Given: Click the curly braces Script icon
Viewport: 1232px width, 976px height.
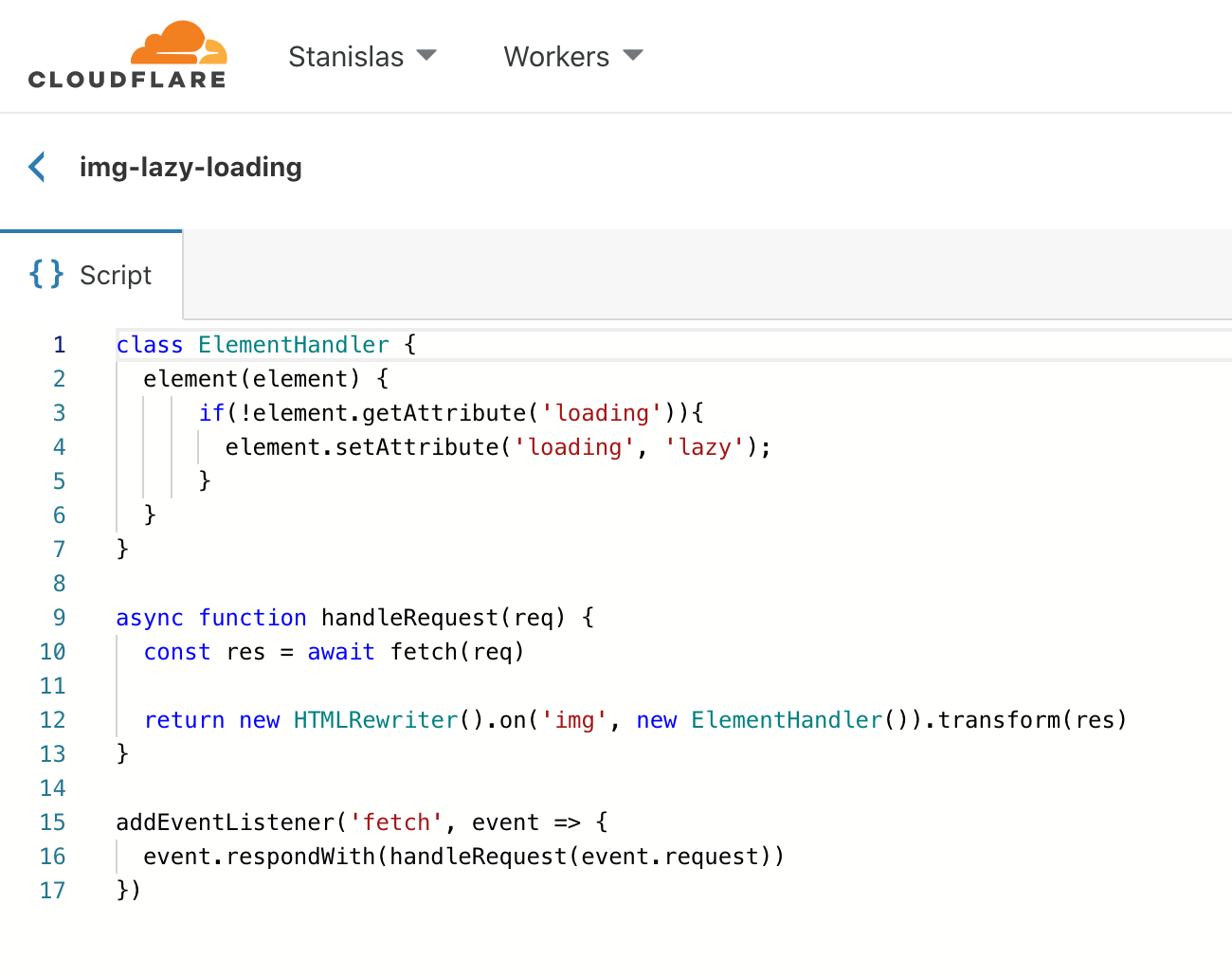Looking at the screenshot, I should click(x=46, y=274).
